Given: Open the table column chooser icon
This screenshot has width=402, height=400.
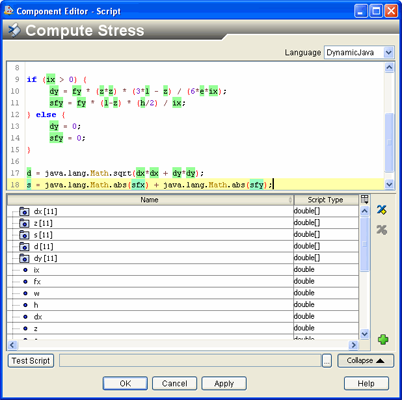Looking at the screenshot, I should [x=365, y=200].
